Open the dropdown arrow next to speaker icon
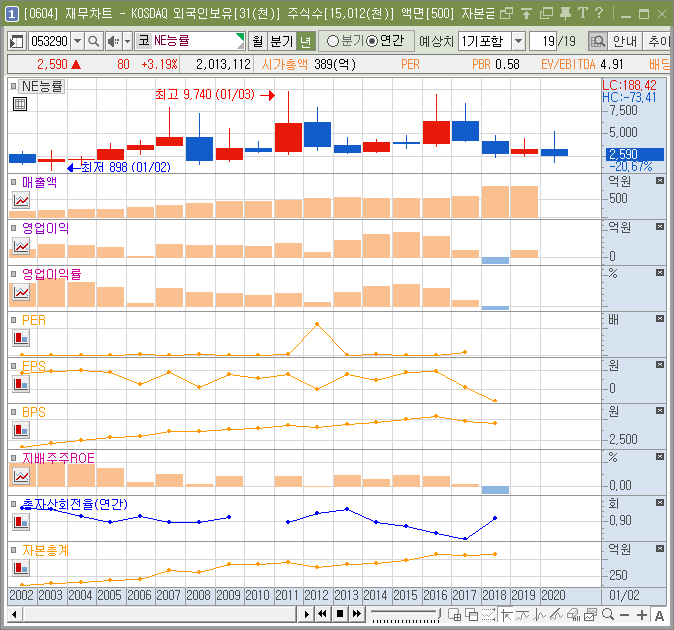 tap(127, 42)
